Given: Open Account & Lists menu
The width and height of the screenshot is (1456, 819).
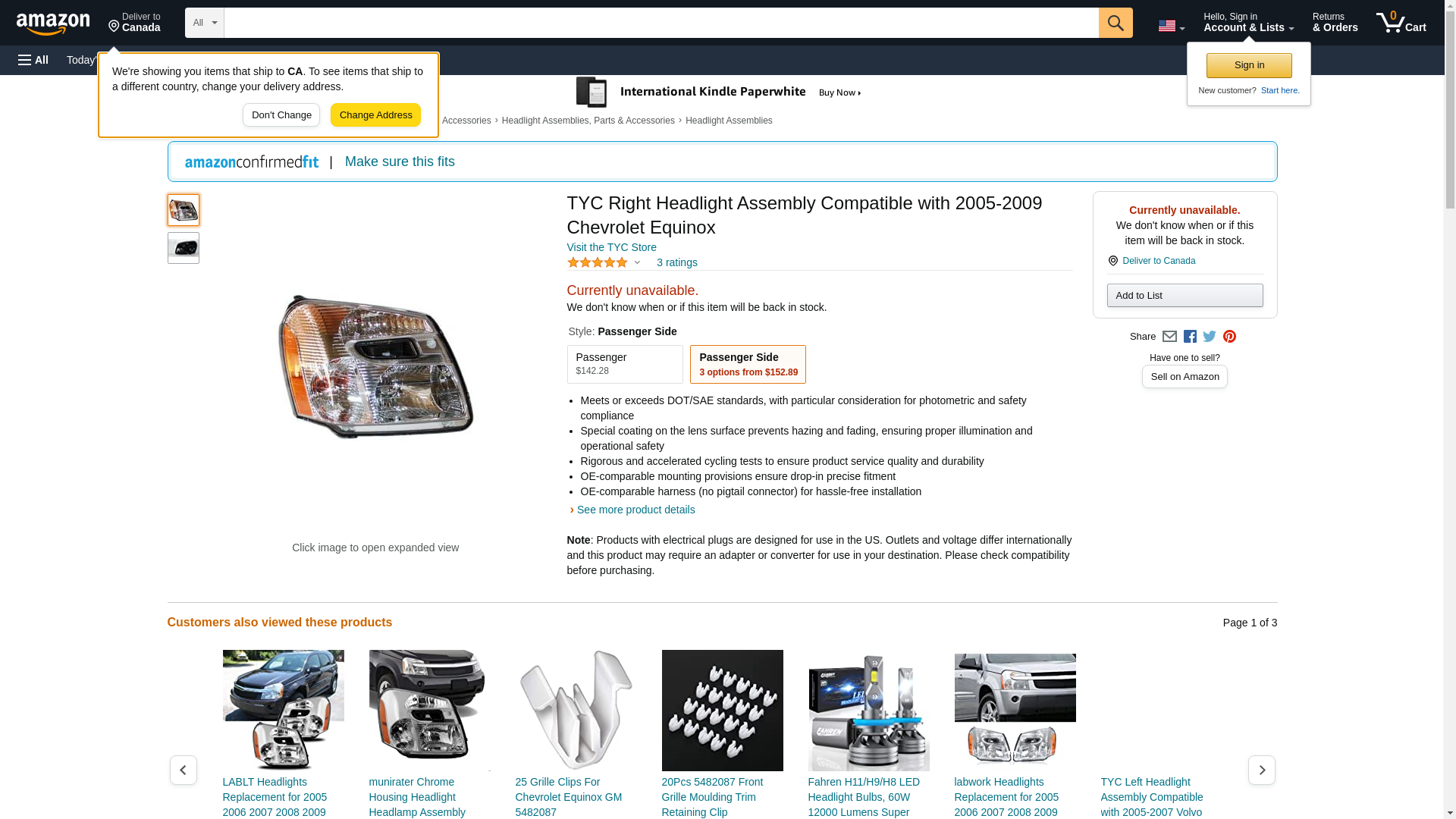Looking at the screenshot, I should (x=1248, y=23).
